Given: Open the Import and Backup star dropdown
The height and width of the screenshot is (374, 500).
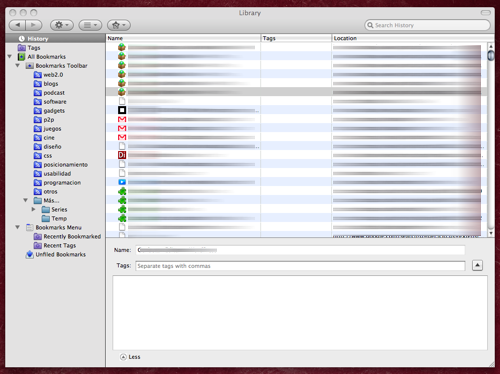Looking at the screenshot, I should click(x=119, y=25).
